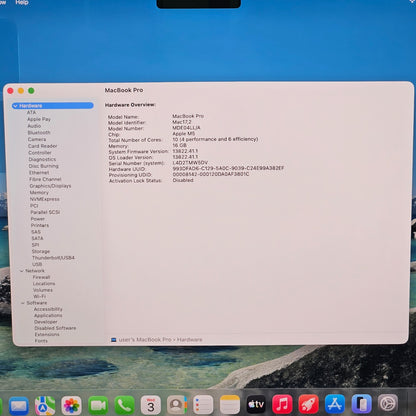Open the Music app icon

282,404
